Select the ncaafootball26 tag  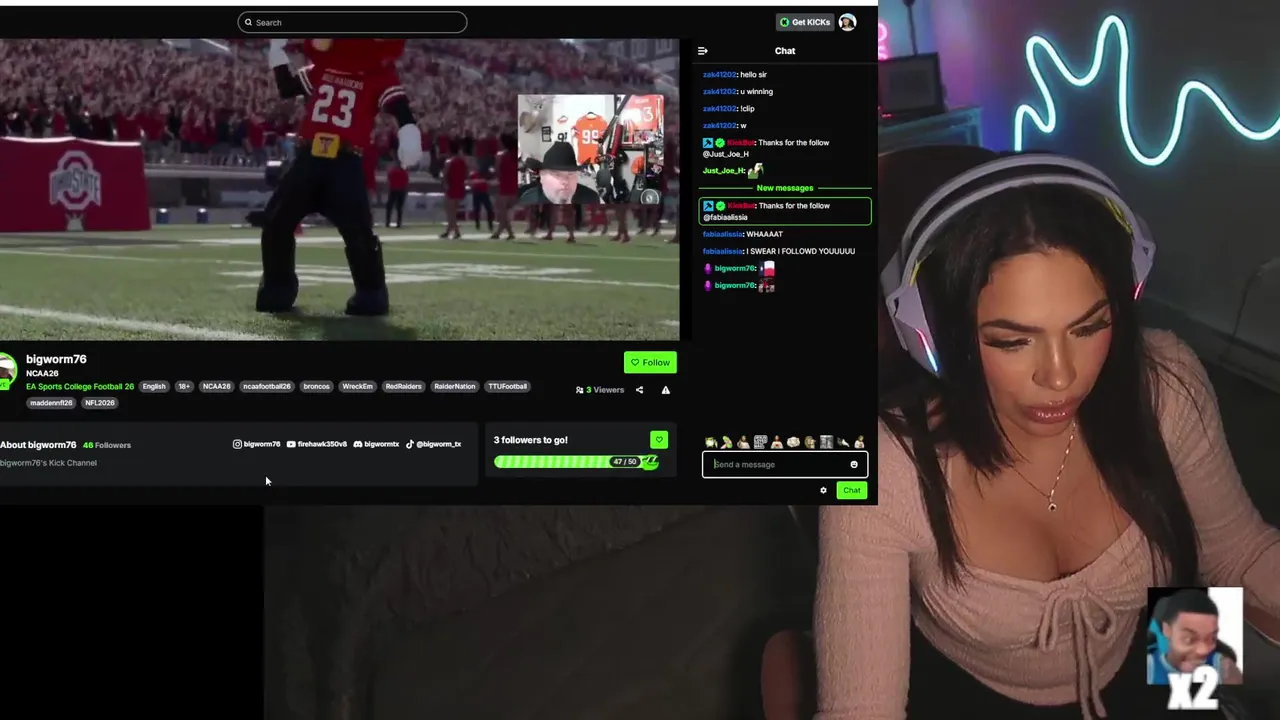[x=266, y=386]
